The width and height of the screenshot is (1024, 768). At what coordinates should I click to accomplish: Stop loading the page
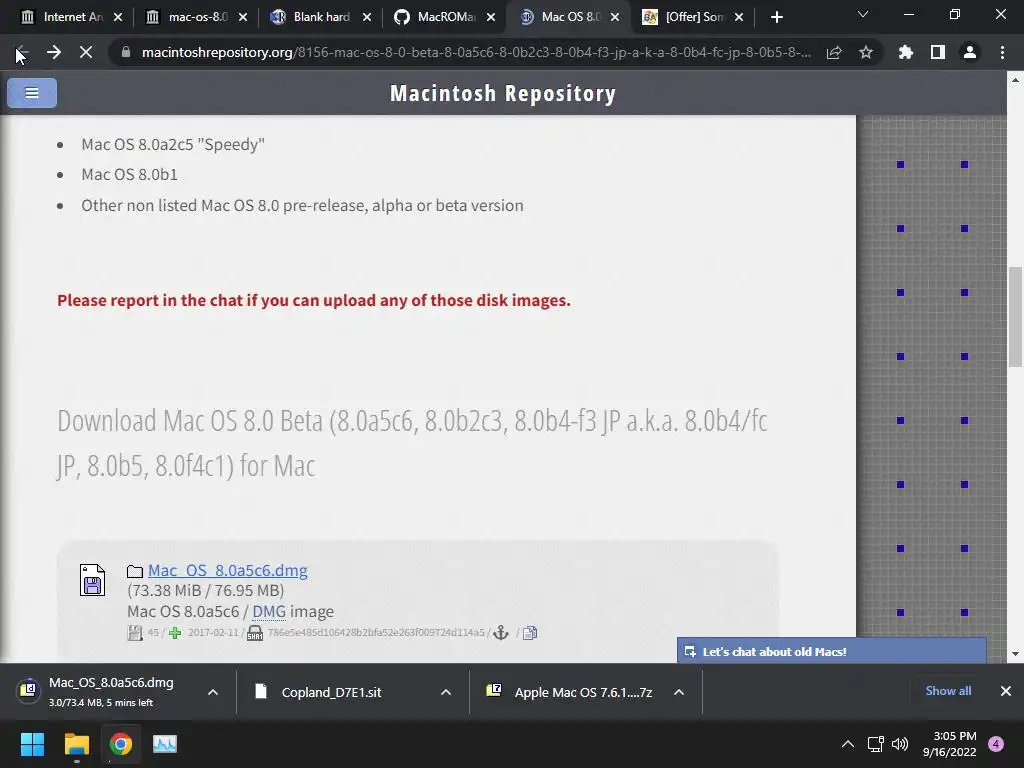(x=86, y=52)
